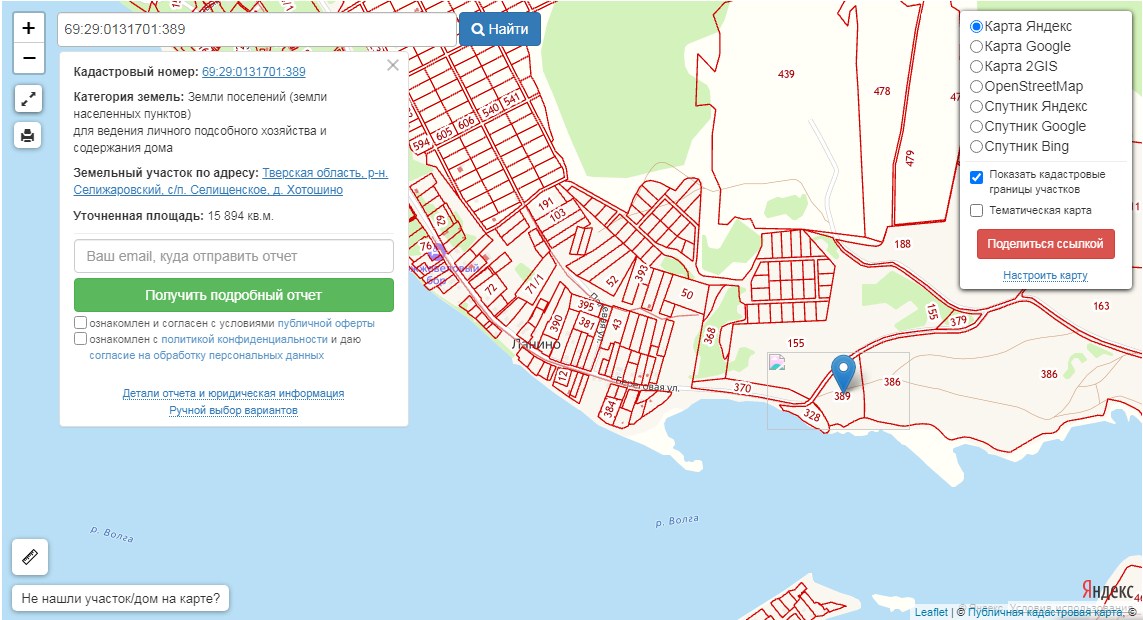Click the email input for the report

click(234, 256)
